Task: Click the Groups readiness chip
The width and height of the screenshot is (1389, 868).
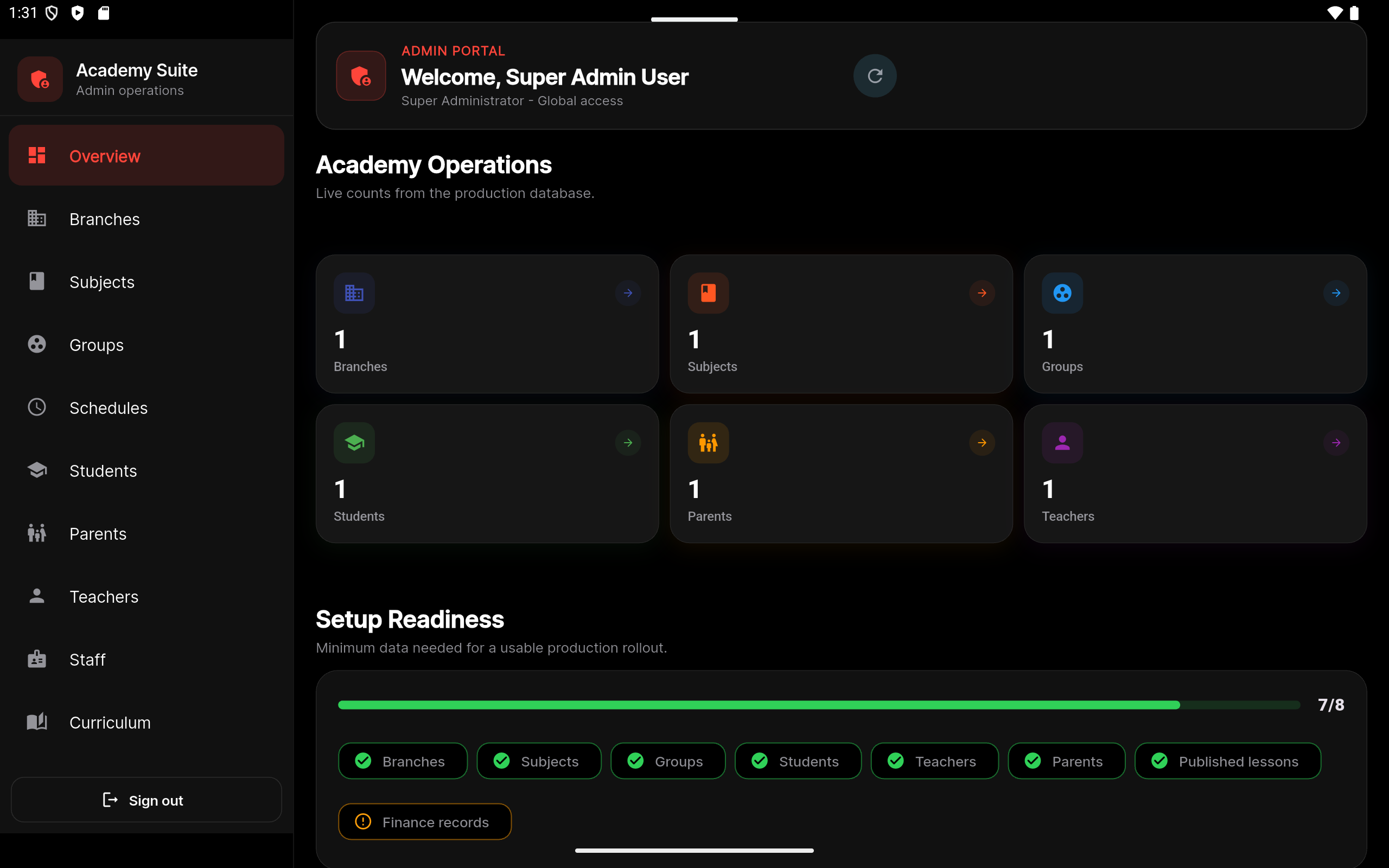Action: point(667,761)
